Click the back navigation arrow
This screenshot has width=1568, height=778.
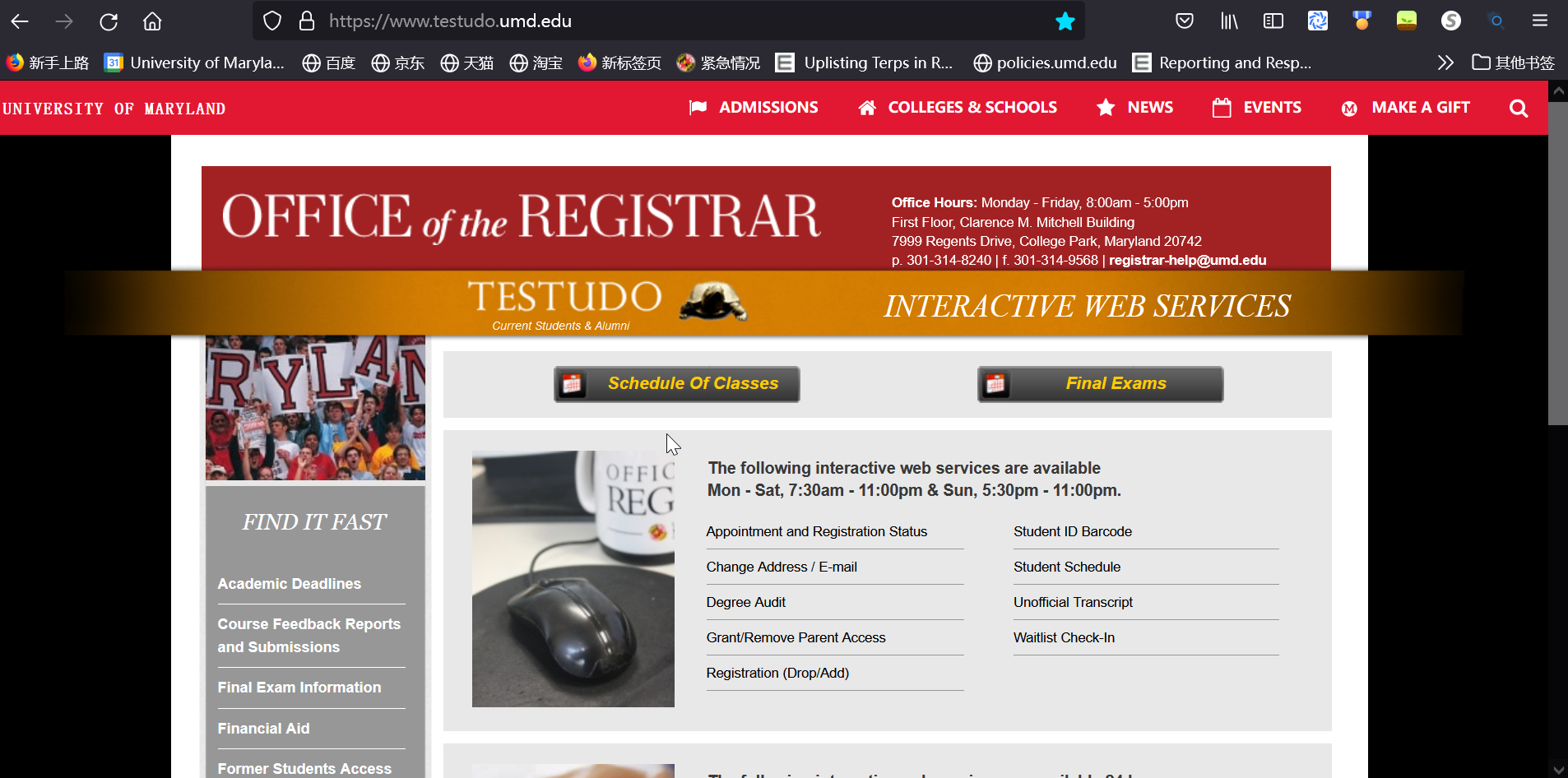tap(20, 21)
